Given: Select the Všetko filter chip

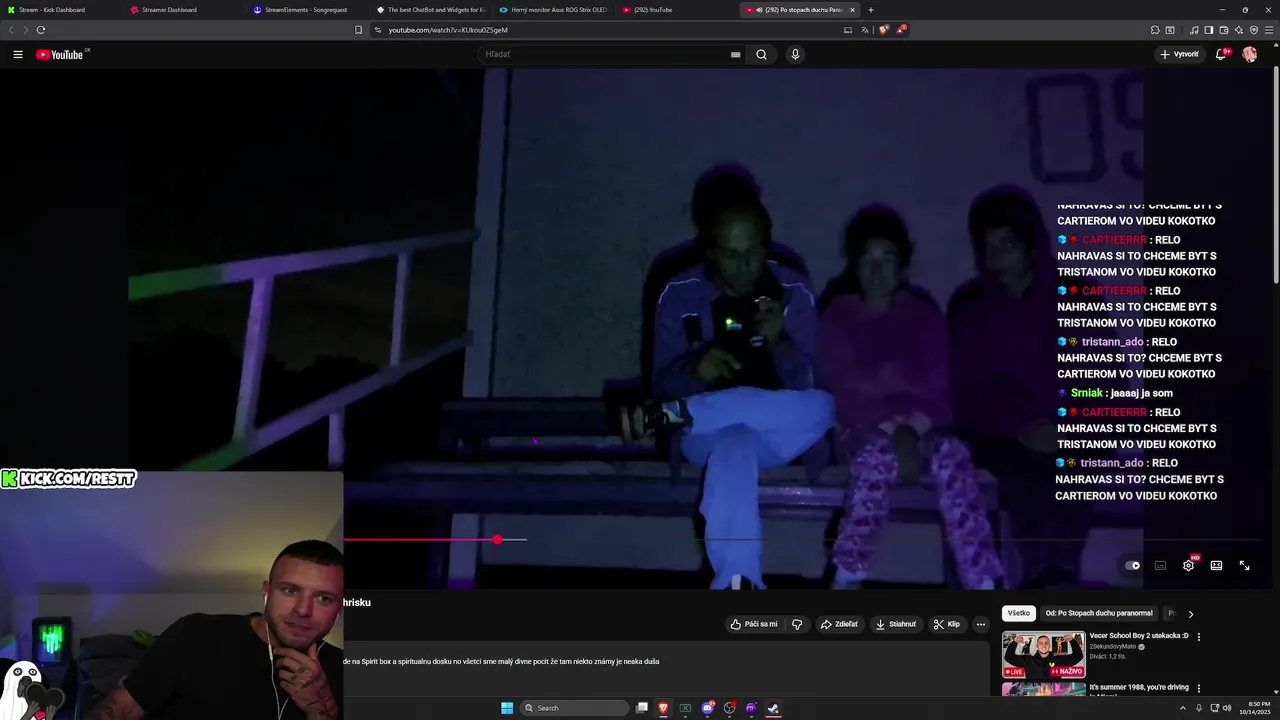Looking at the screenshot, I should [1018, 613].
